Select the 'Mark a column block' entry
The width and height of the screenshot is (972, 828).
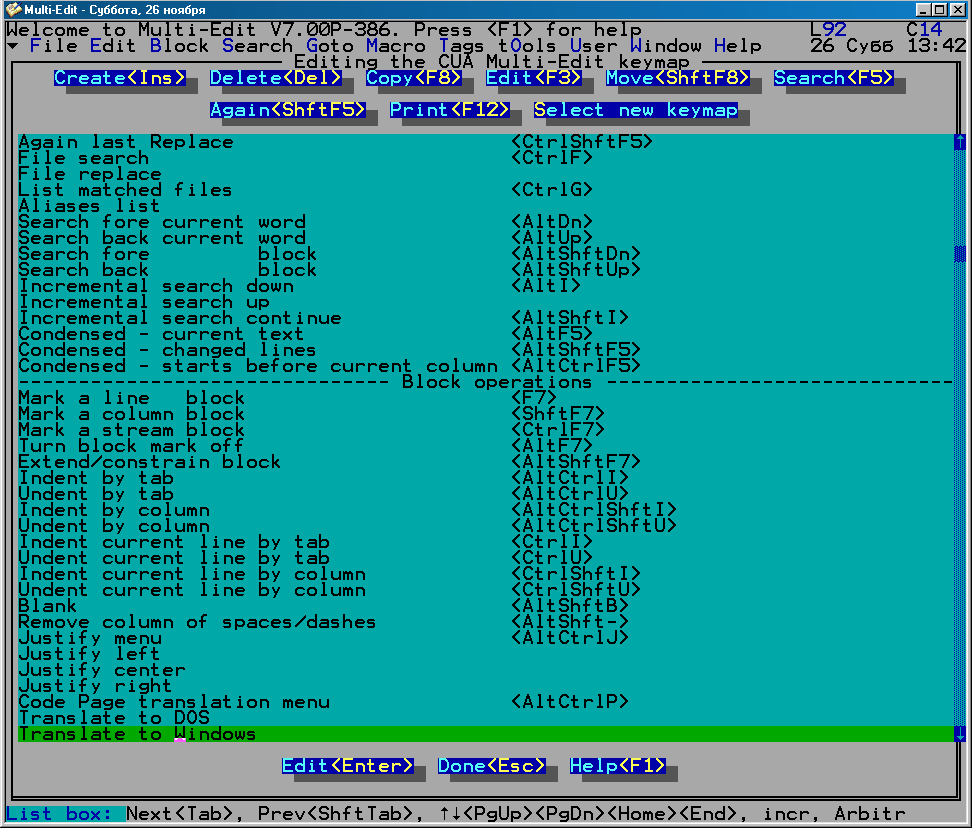pyautogui.click(x=131, y=414)
